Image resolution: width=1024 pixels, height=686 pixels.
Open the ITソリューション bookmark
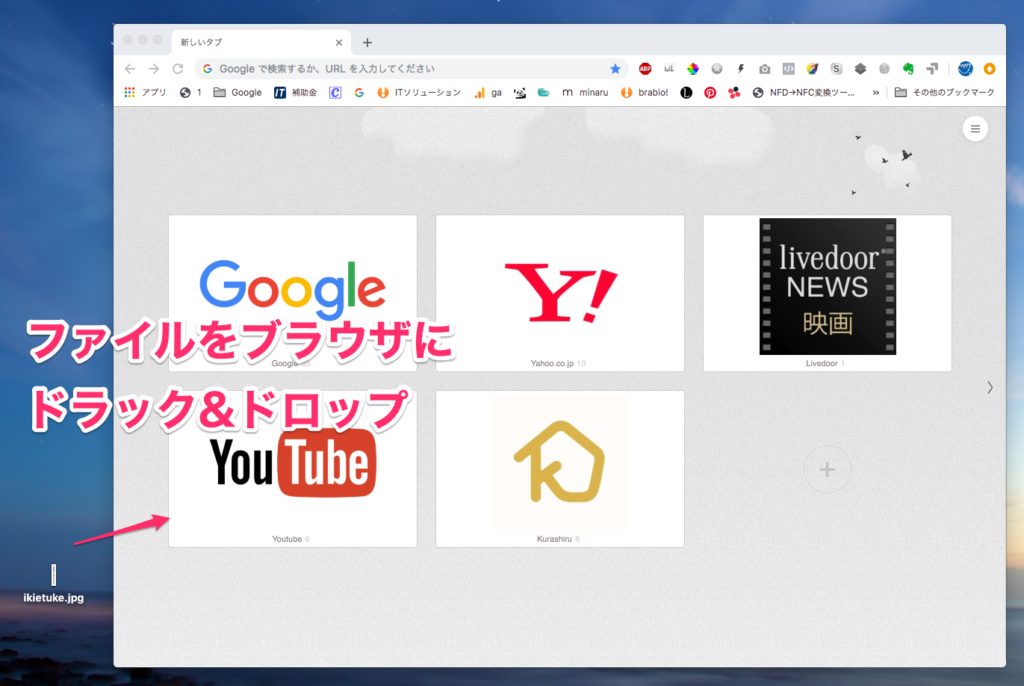click(419, 92)
